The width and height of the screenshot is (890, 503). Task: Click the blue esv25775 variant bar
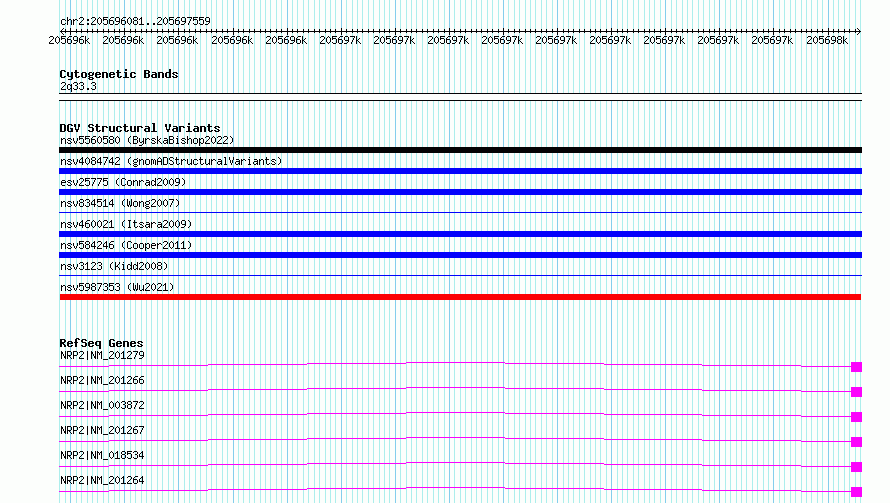[460, 192]
